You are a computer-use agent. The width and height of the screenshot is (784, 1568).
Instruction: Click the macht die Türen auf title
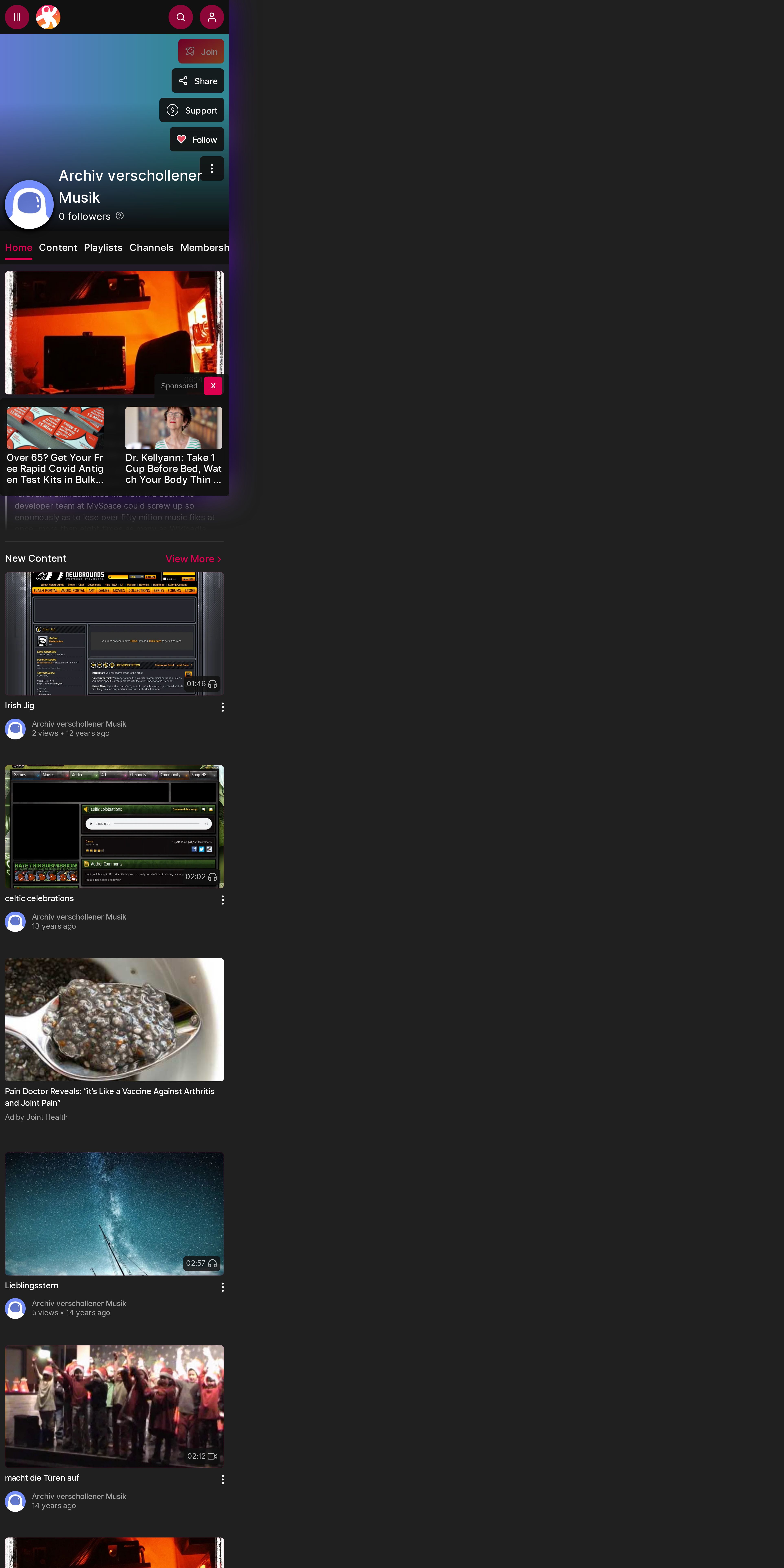(x=42, y=1478)
